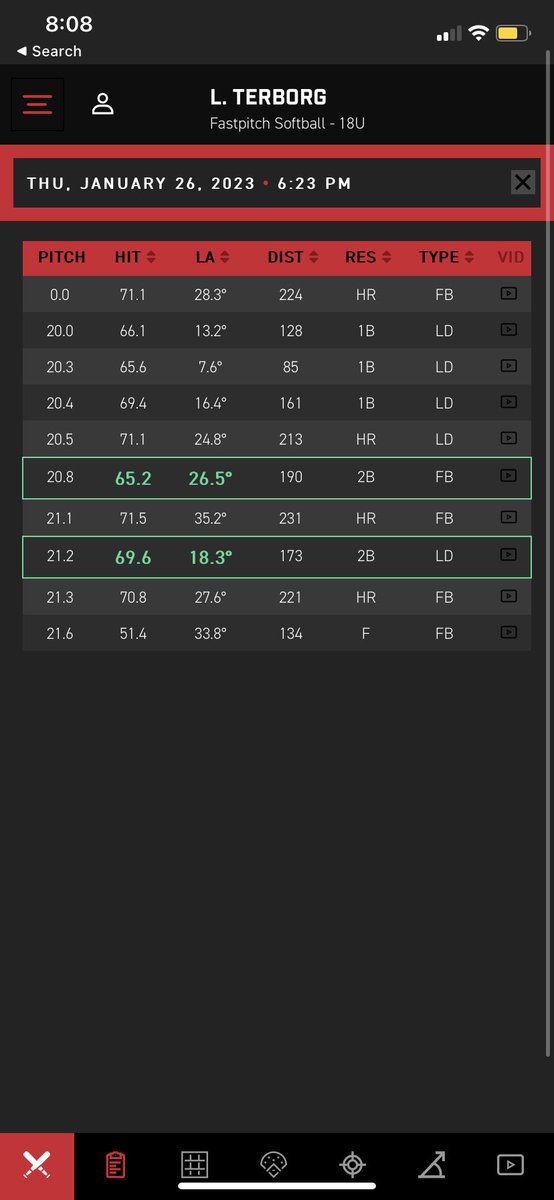Viewport: 554px width, 1200px height.
Task: Tap the Wi-Fi status icon
Action: click(478, 33)
